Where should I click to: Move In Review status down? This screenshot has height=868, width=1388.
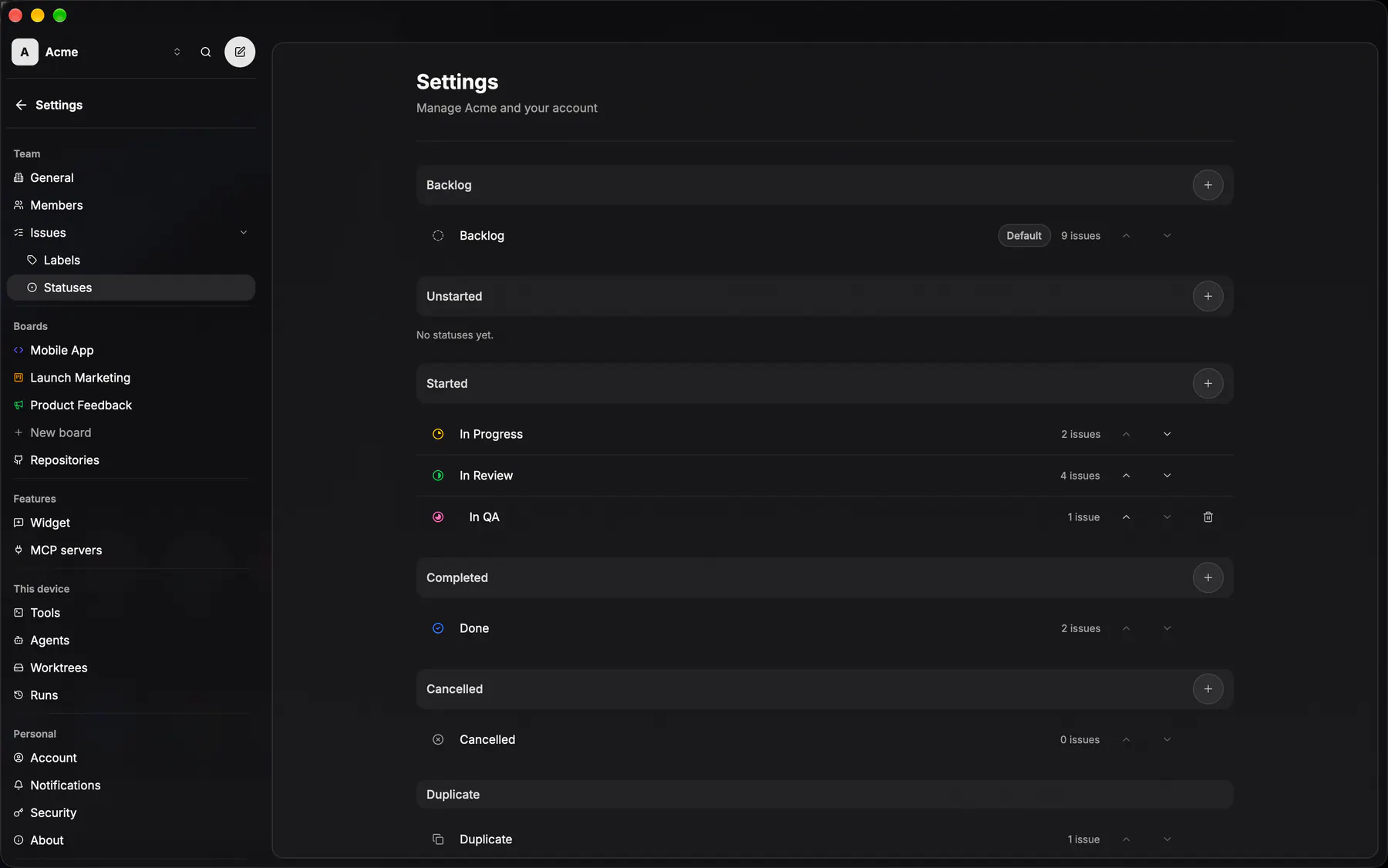(1167, 476)
